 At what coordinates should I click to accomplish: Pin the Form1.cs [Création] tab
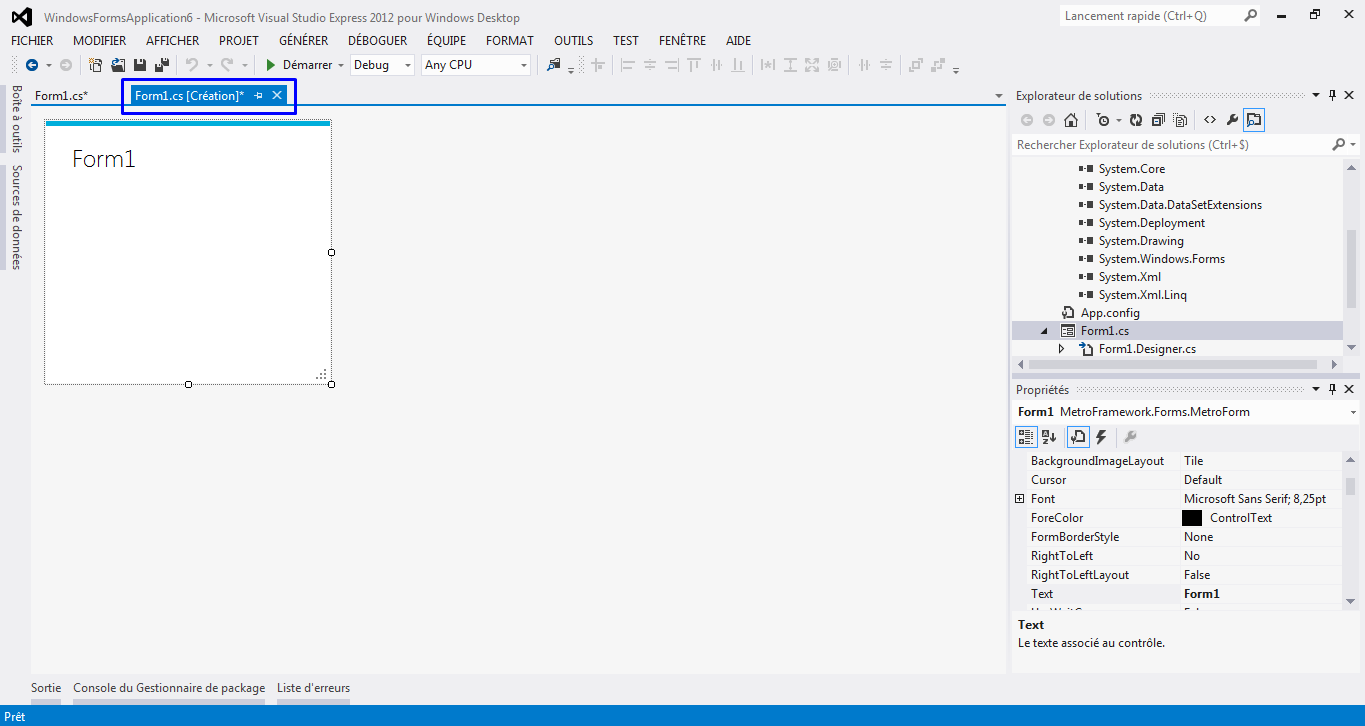coord(258,95)
